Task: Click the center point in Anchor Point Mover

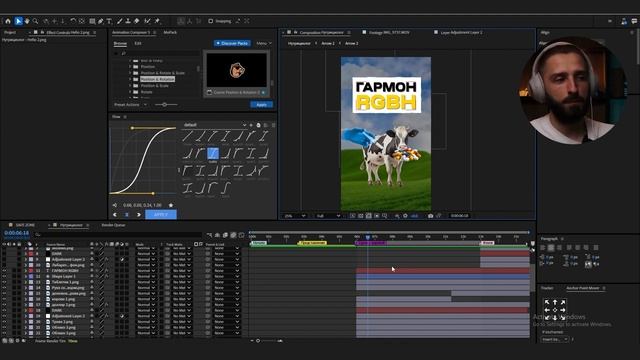Action: [x=555, y=310]
